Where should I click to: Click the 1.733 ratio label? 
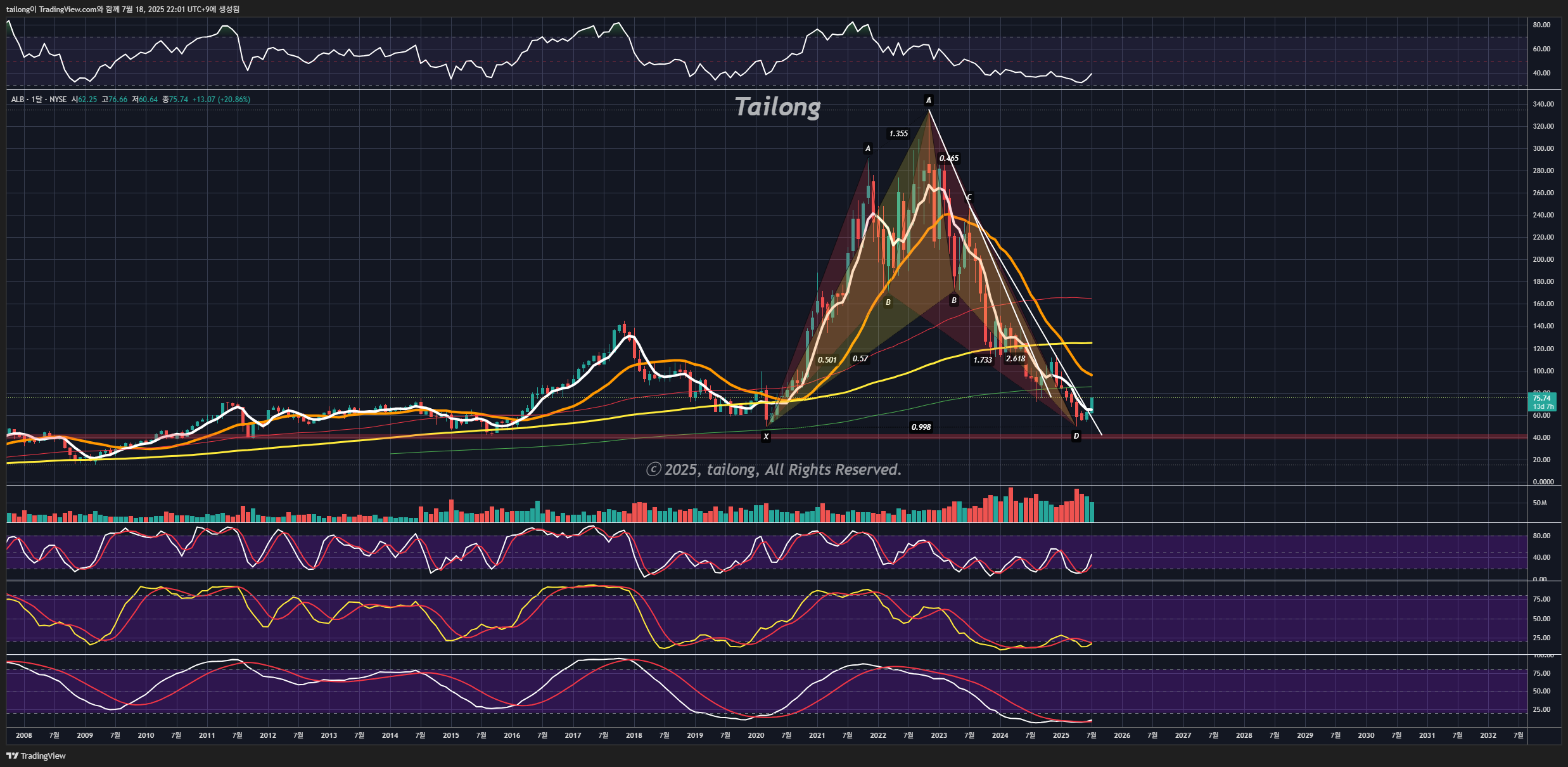983,360
